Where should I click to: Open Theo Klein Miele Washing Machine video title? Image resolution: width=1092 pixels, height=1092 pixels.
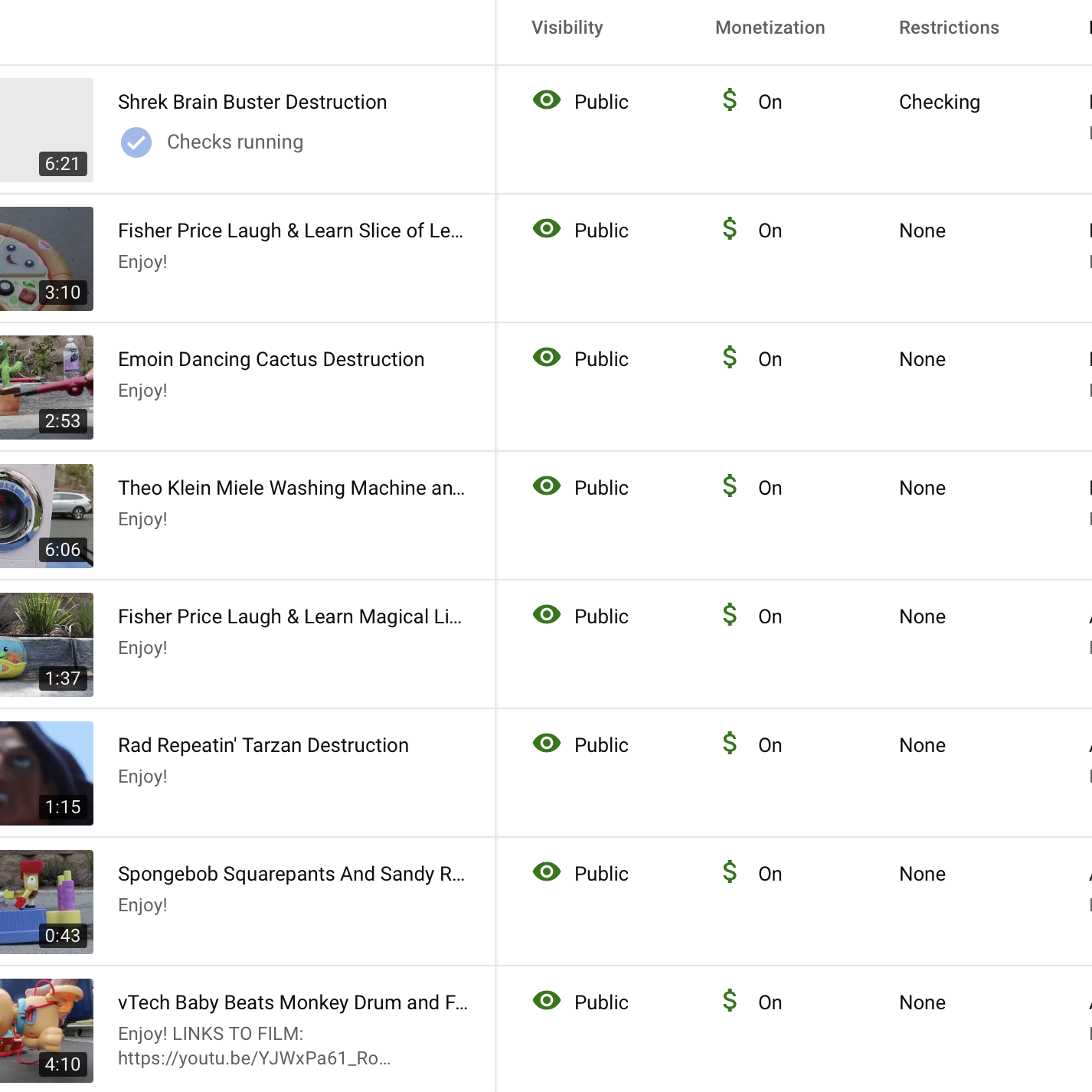pos(291,488)
